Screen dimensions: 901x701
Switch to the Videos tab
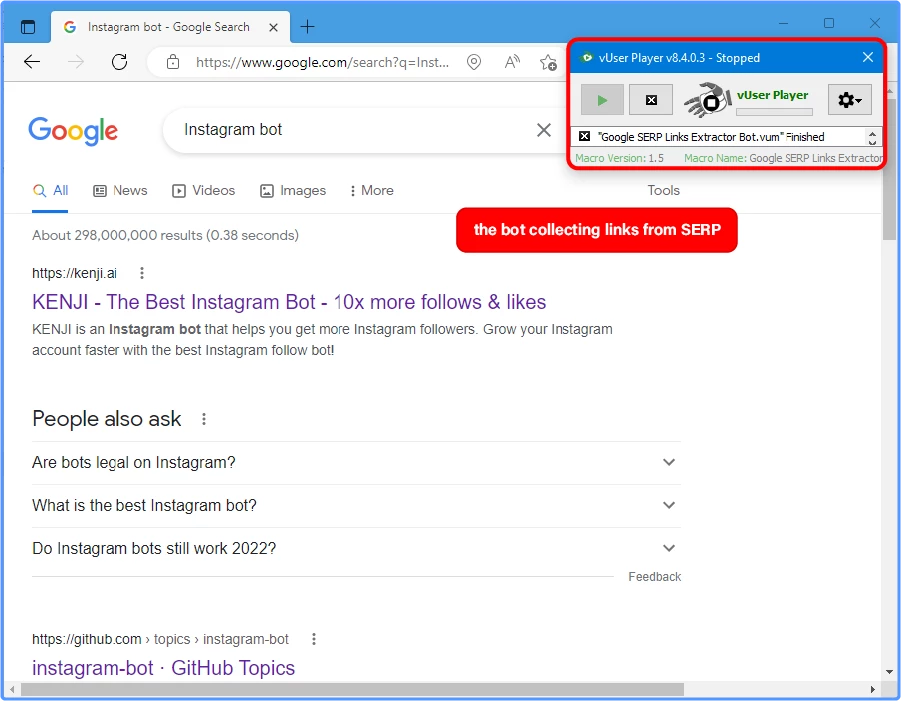tap(203, 191)
